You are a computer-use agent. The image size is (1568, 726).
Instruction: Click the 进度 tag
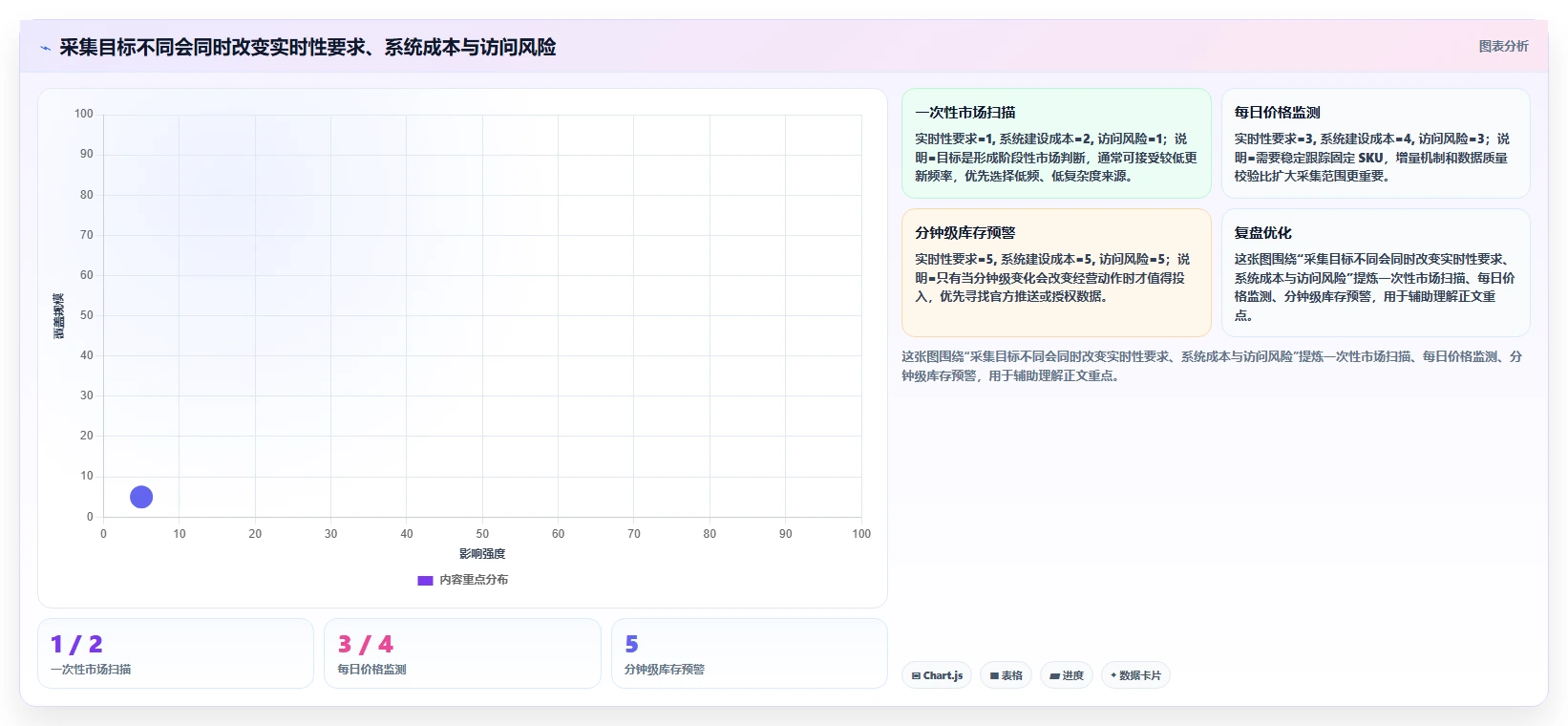click(1067, 675)
